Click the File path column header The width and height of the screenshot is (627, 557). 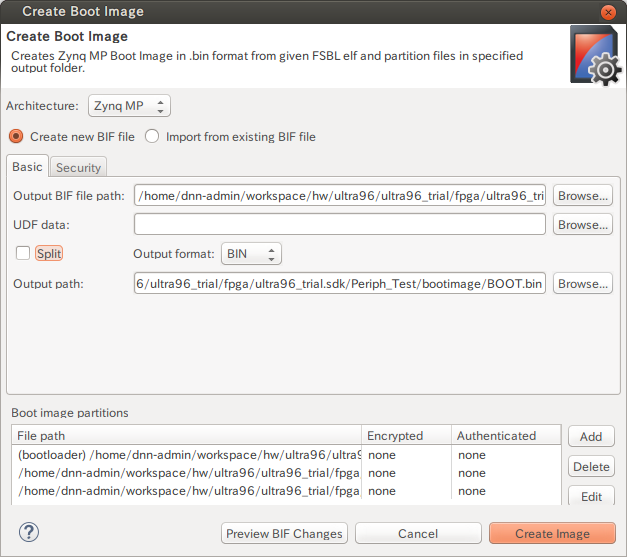pyautogui.click(x=187, y=435)
